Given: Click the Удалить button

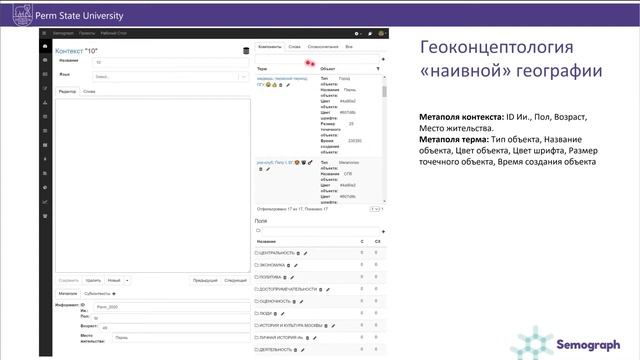Looking at the screenshot, I should (x=93, y=280).
